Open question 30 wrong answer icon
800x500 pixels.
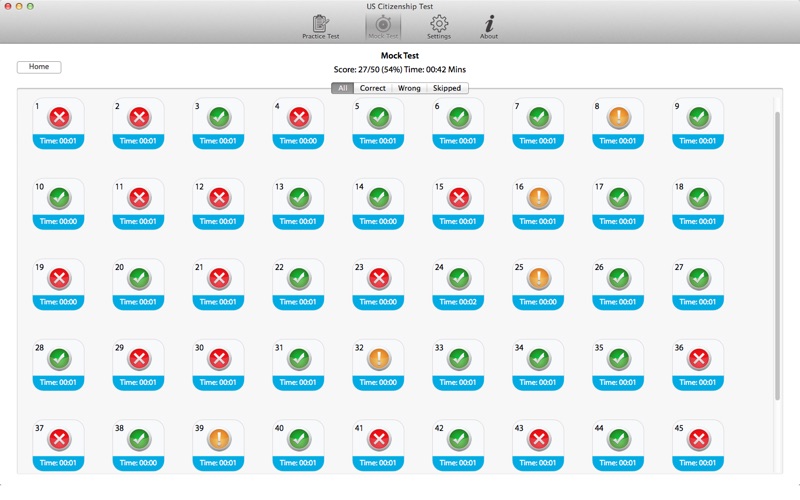pyautogui.click(x=219, y=359)
